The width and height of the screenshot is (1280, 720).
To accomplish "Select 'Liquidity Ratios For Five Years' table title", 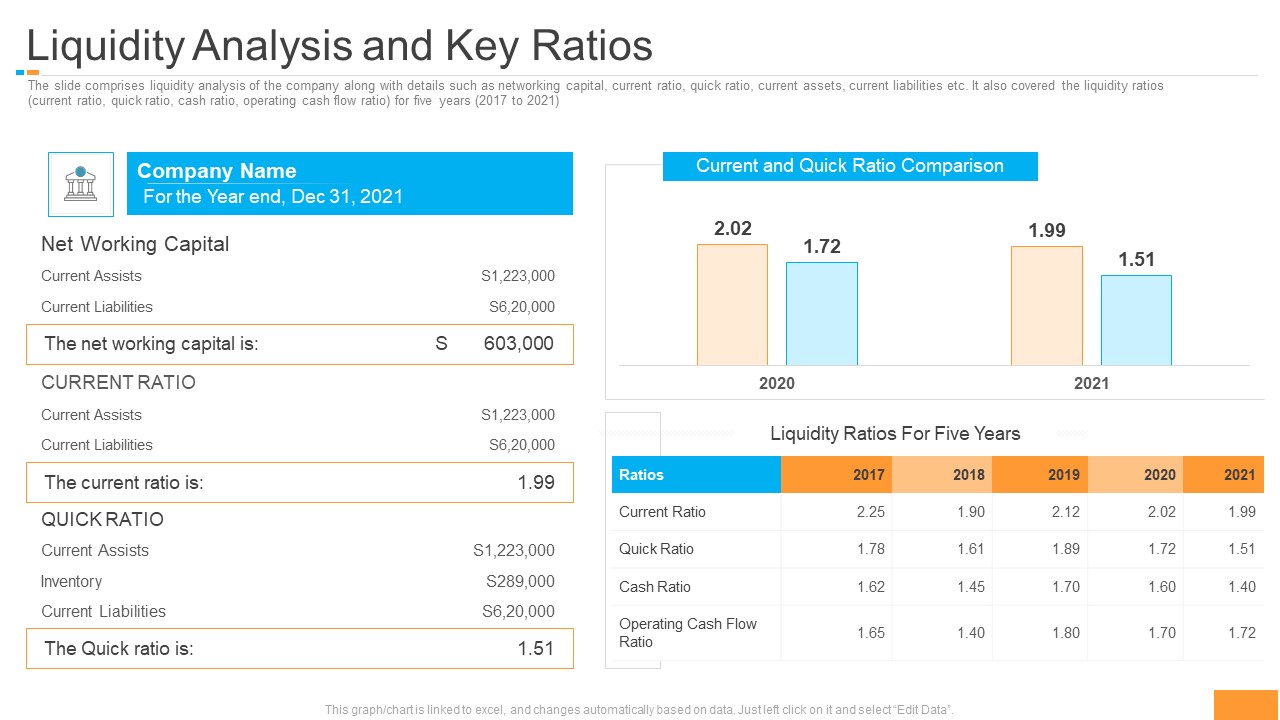I will point(895,433).
